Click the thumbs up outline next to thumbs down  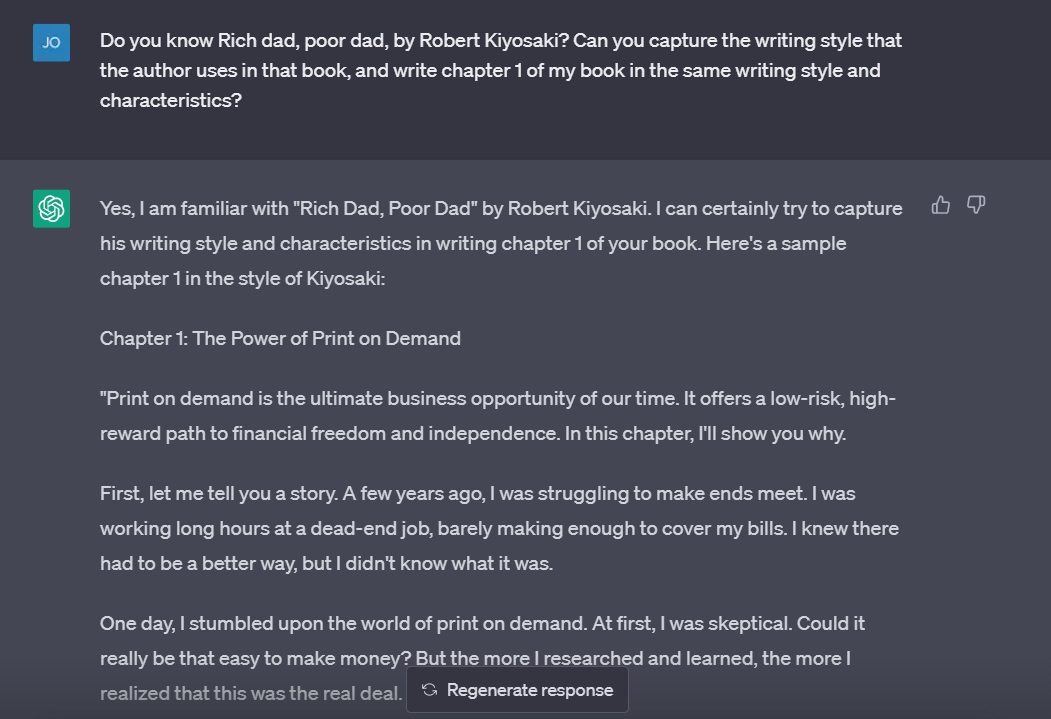click(940, 204)
